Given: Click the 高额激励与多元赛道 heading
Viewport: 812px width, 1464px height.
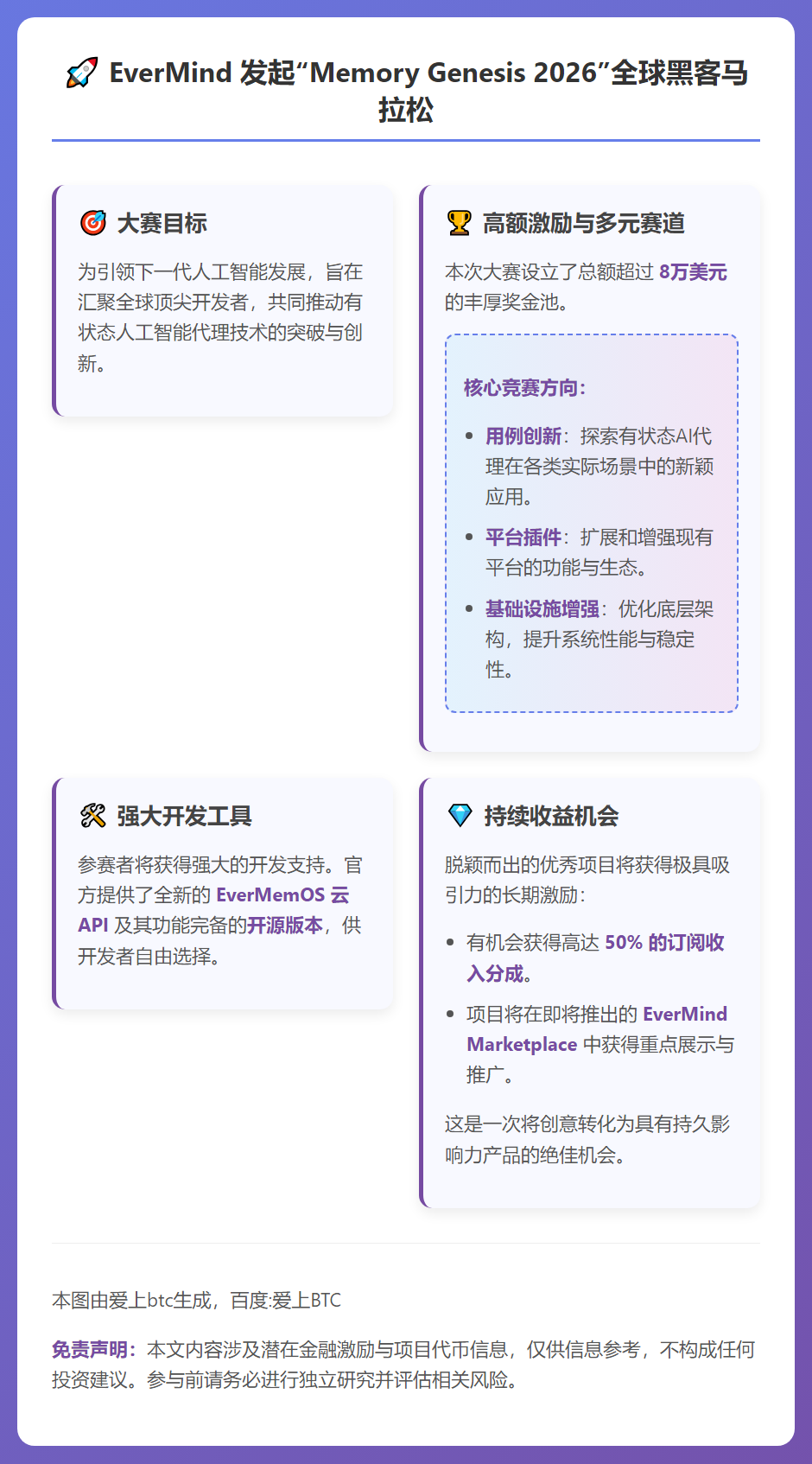Looking at the screenshot, I should 584,223.
